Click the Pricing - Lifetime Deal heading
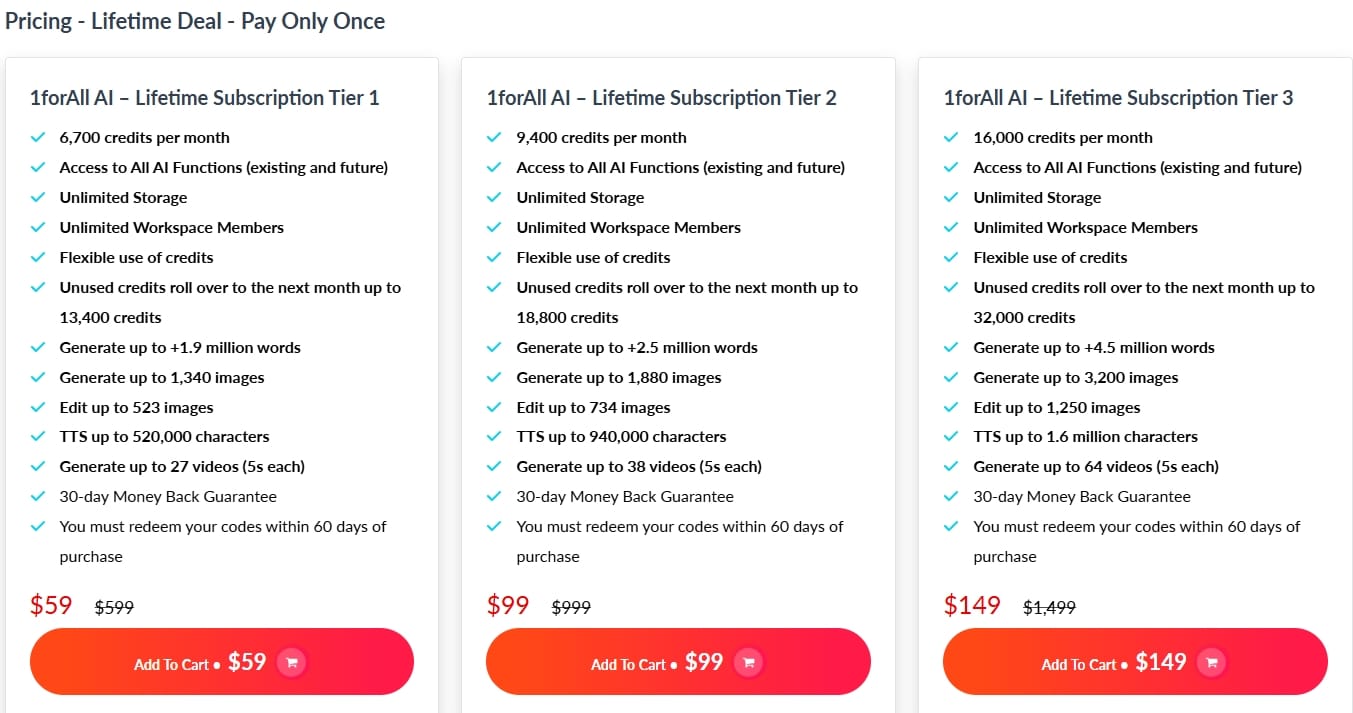Image resolution: width=1353 pixels, height=713 pixels. coord(195,21)
